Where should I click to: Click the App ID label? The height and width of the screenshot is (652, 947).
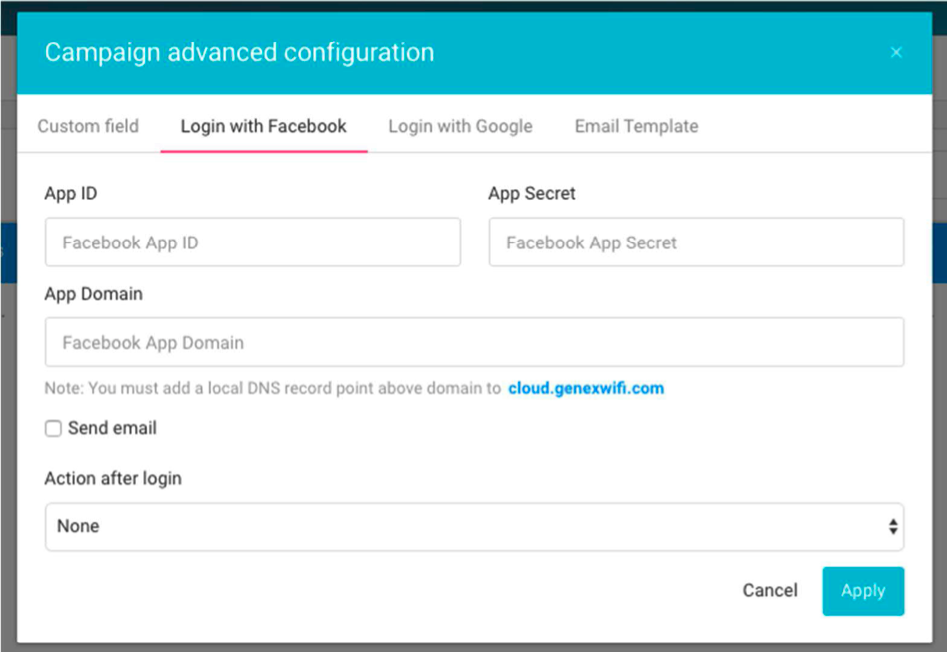71,194
